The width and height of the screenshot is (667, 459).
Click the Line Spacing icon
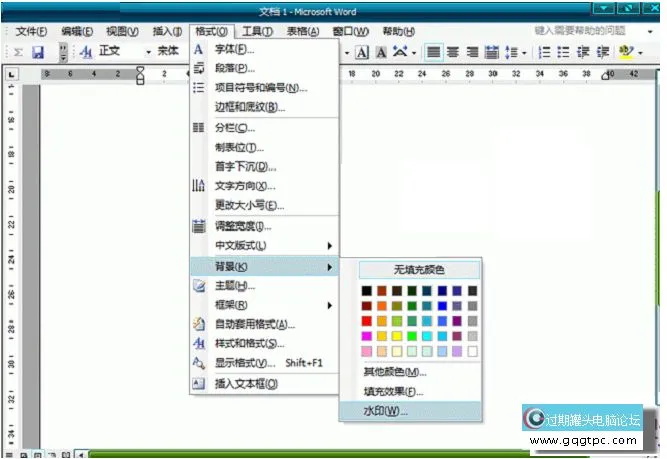click(x=511, y=52)
